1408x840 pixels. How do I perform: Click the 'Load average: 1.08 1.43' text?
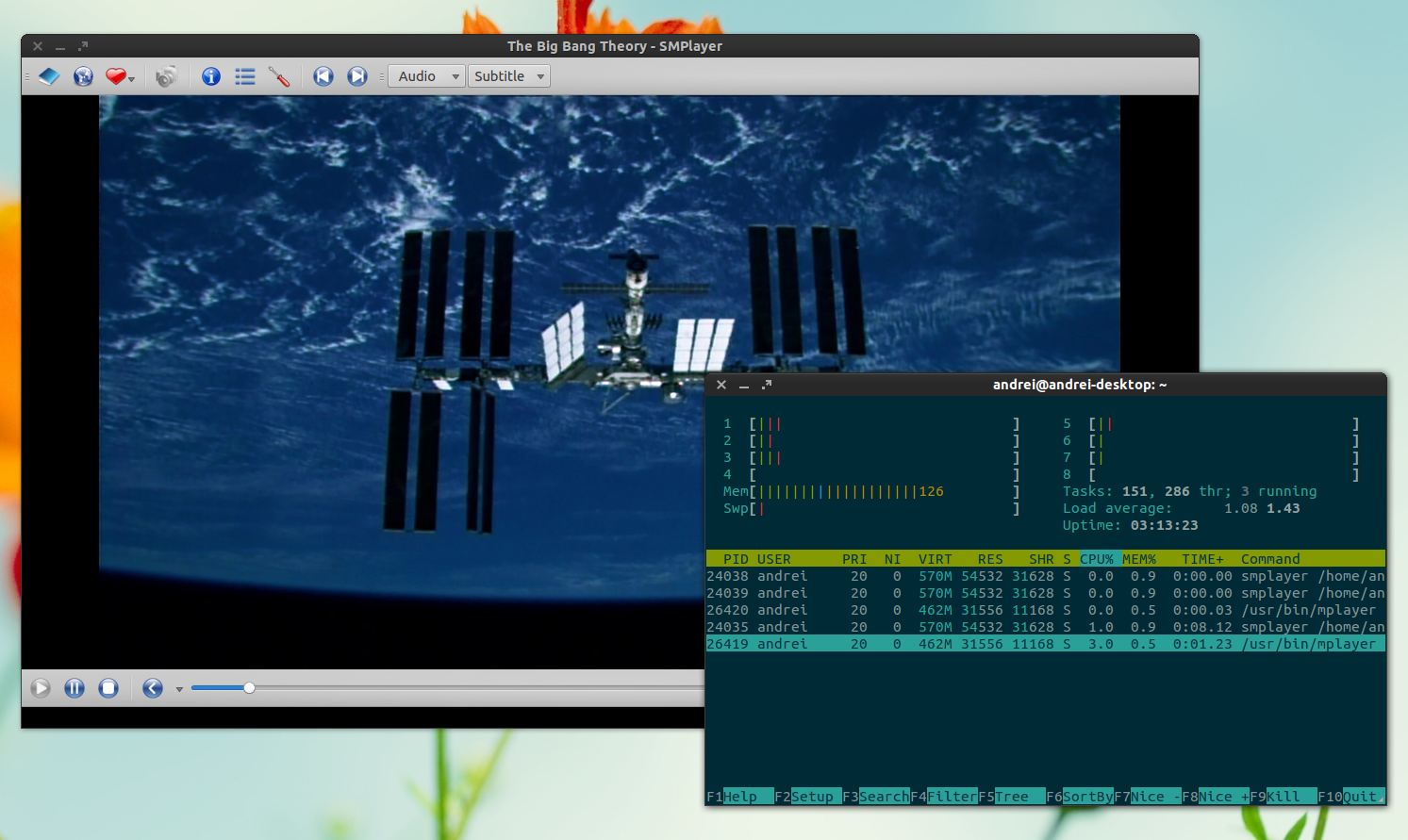[x=1182, y=508]
